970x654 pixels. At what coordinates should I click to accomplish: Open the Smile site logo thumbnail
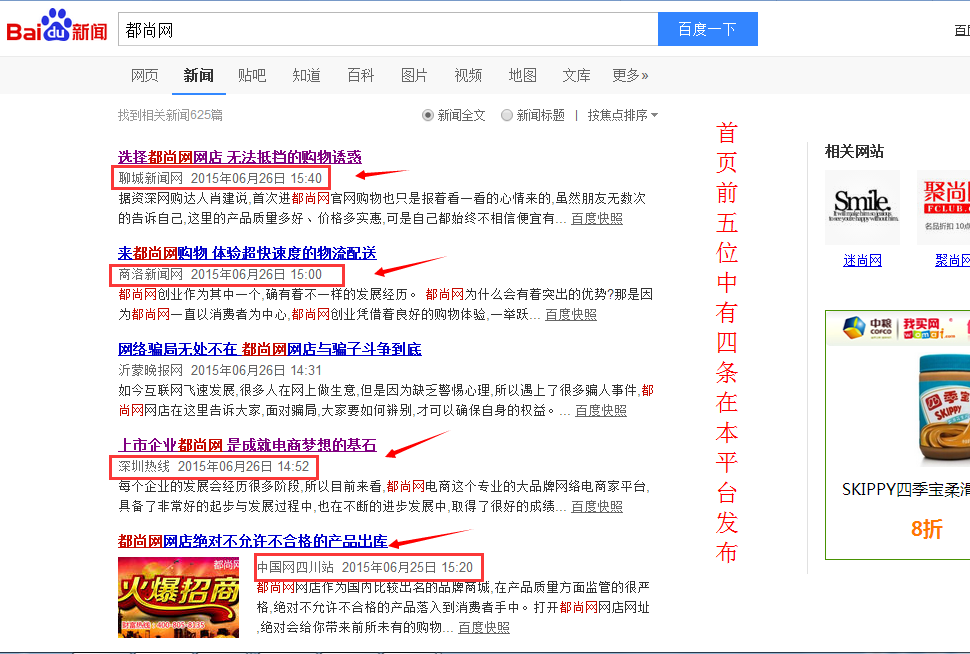pos(862,207)
